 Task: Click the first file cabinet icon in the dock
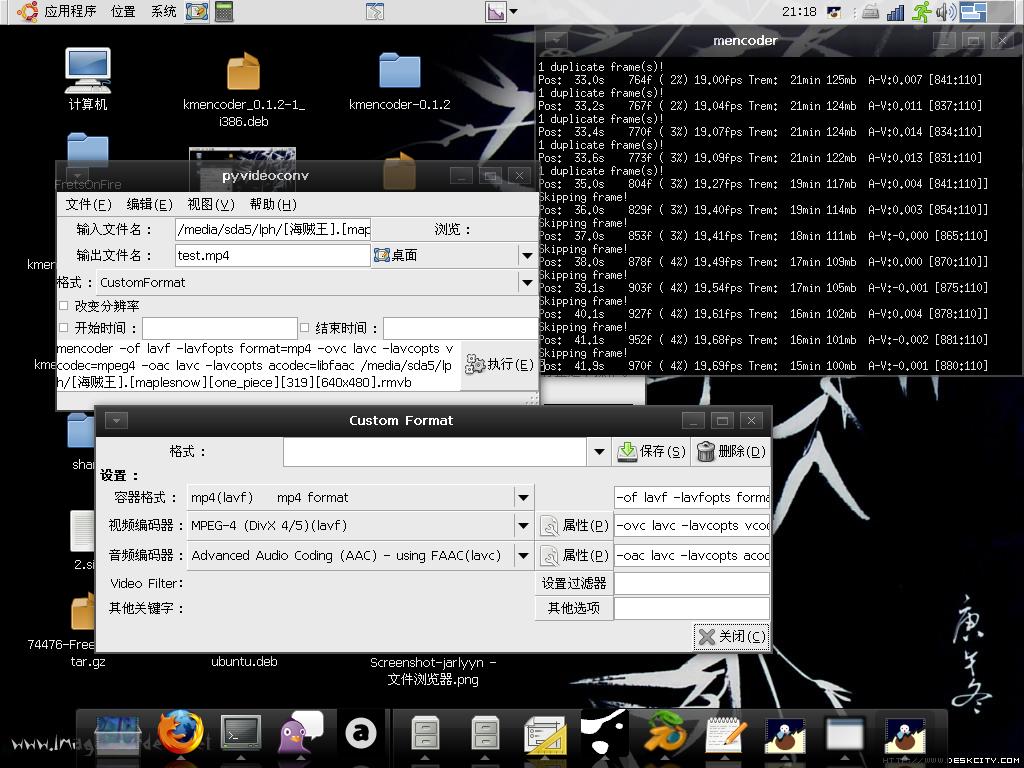click(x=425, y=733)
